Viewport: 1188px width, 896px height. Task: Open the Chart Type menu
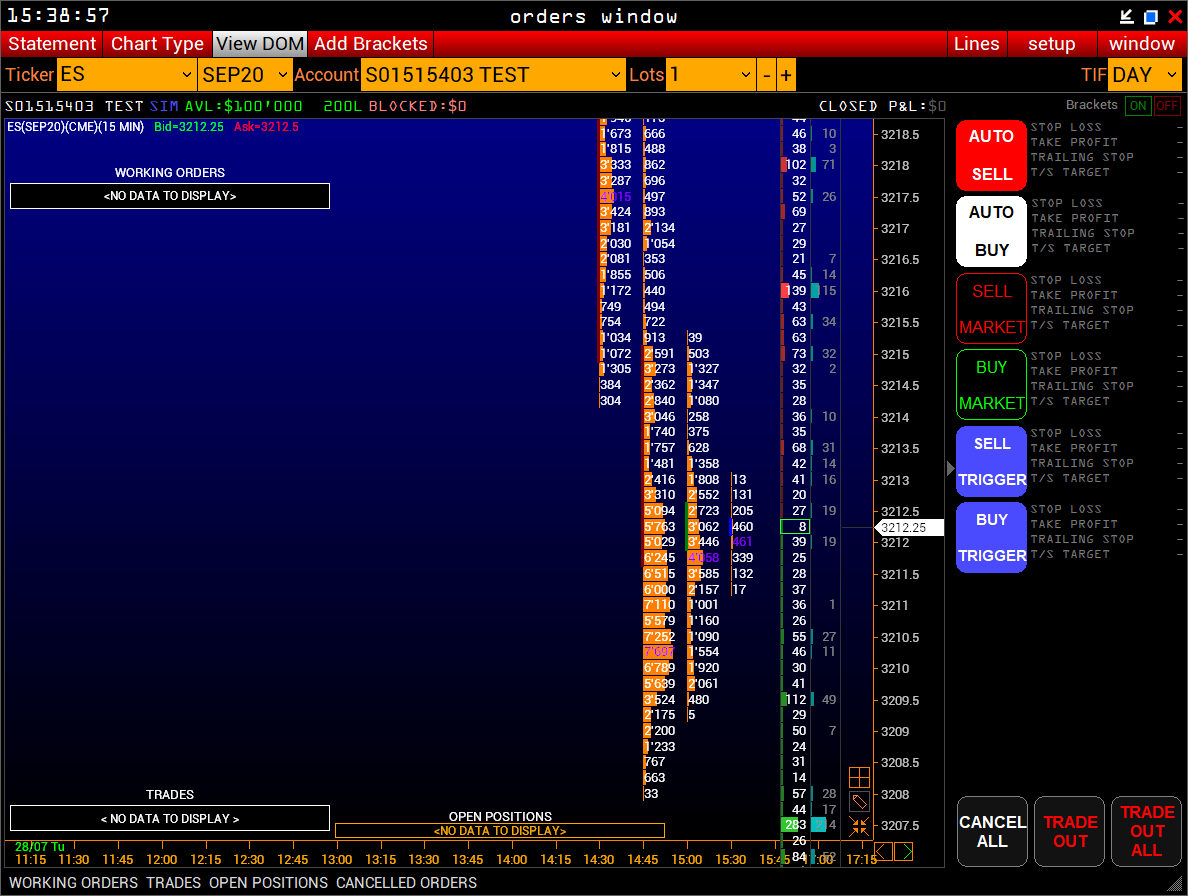(157, 44)
